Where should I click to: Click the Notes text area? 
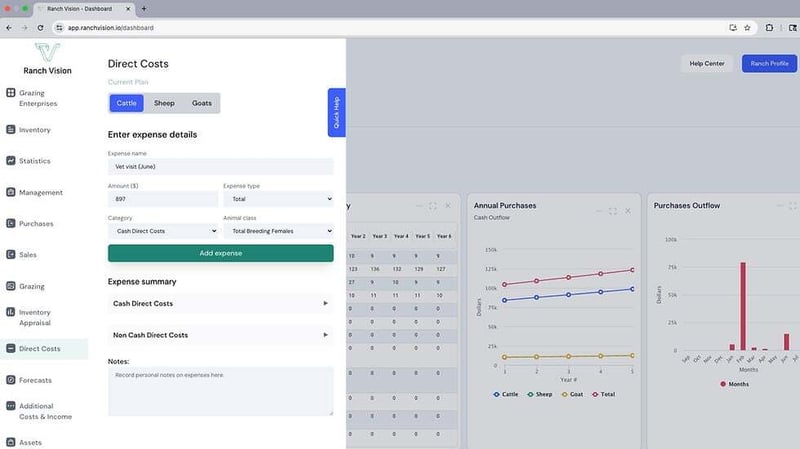tap(220, 391)
